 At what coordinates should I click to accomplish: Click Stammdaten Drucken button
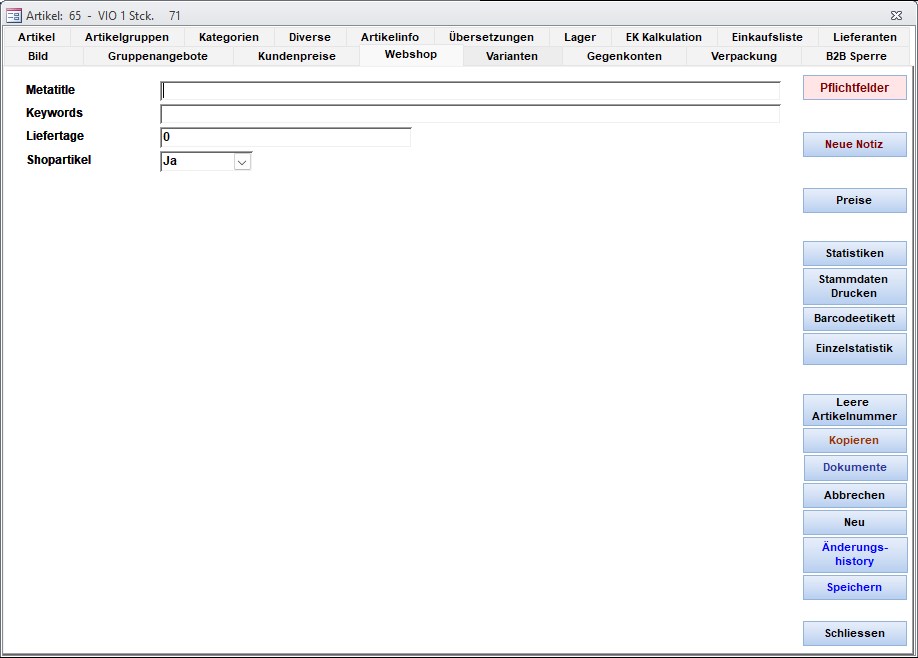coord(854,287)
